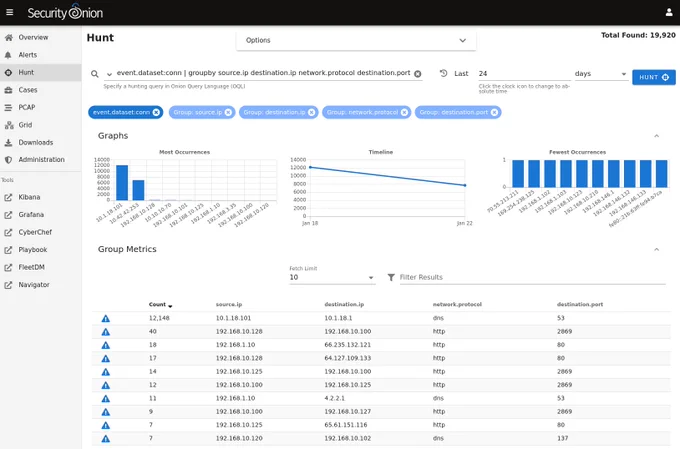Click alert icon for count 18 row

pyautogui.click(x=105, y=345)
